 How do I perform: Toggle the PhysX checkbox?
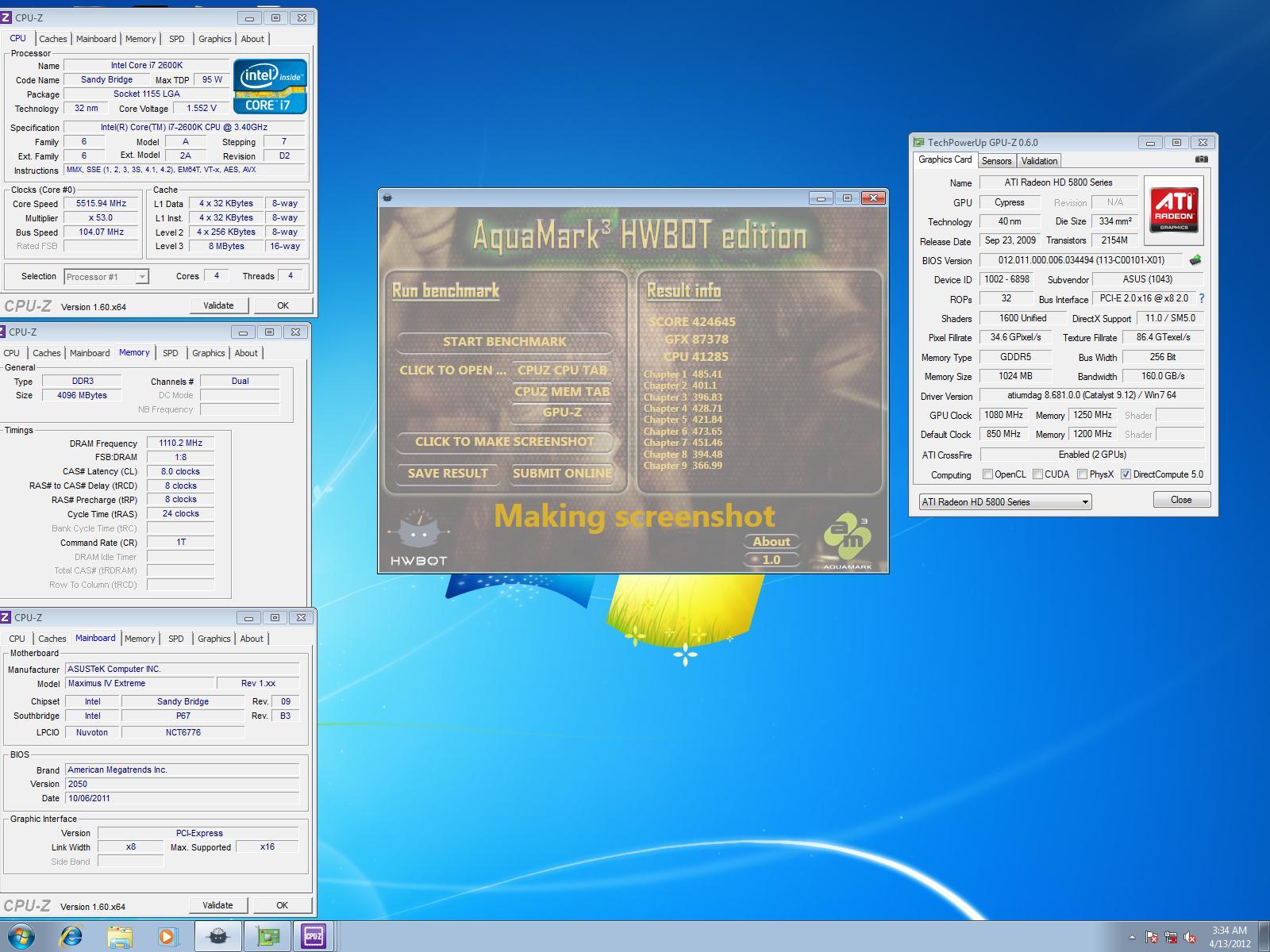point(1082,474)
